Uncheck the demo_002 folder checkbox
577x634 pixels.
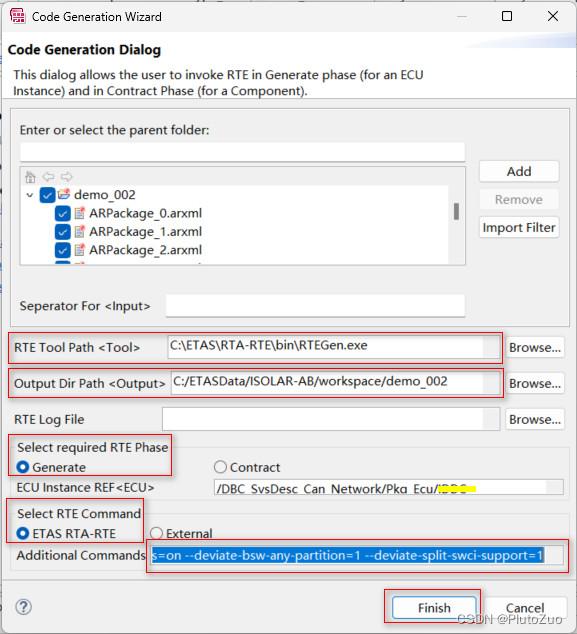coord(47,195)
